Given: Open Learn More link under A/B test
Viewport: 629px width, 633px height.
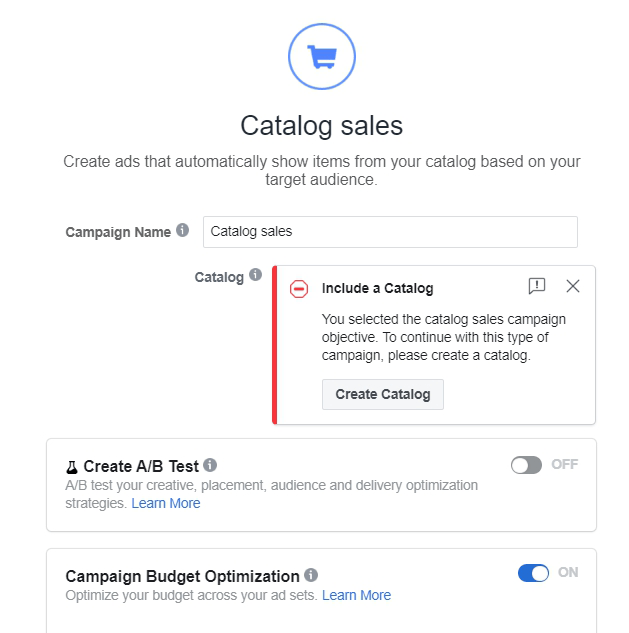Looking at the screenshot, I should 166,503.
